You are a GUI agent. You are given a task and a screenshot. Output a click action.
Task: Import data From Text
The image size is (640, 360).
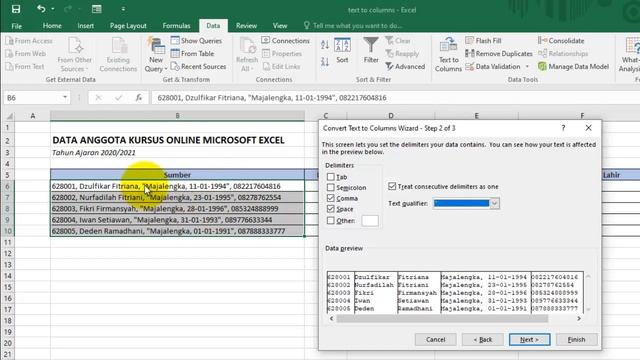pos(25,66)
